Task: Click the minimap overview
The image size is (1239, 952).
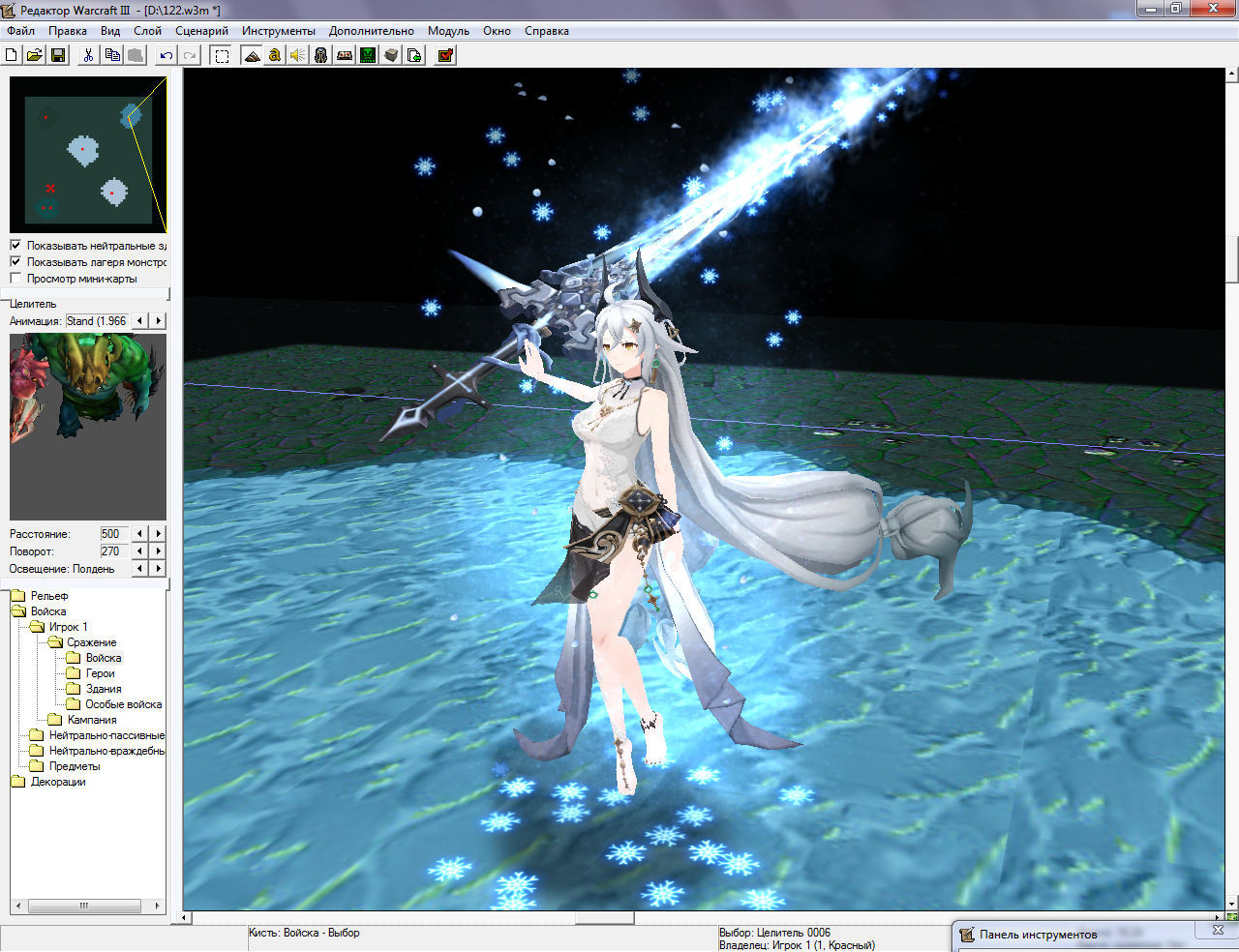Action: (x=88, y=155)
